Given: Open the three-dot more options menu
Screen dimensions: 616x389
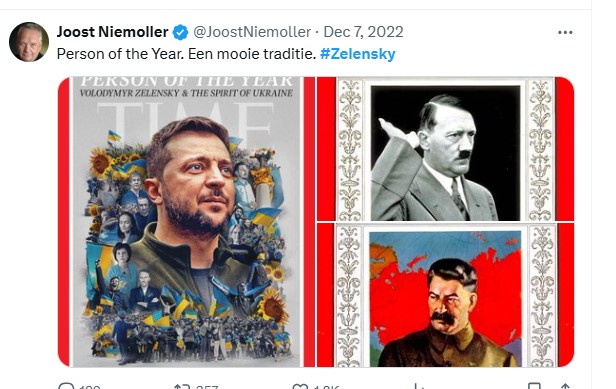Looking at the screenshot, I should pyautogui.click(x=565, y=33).
